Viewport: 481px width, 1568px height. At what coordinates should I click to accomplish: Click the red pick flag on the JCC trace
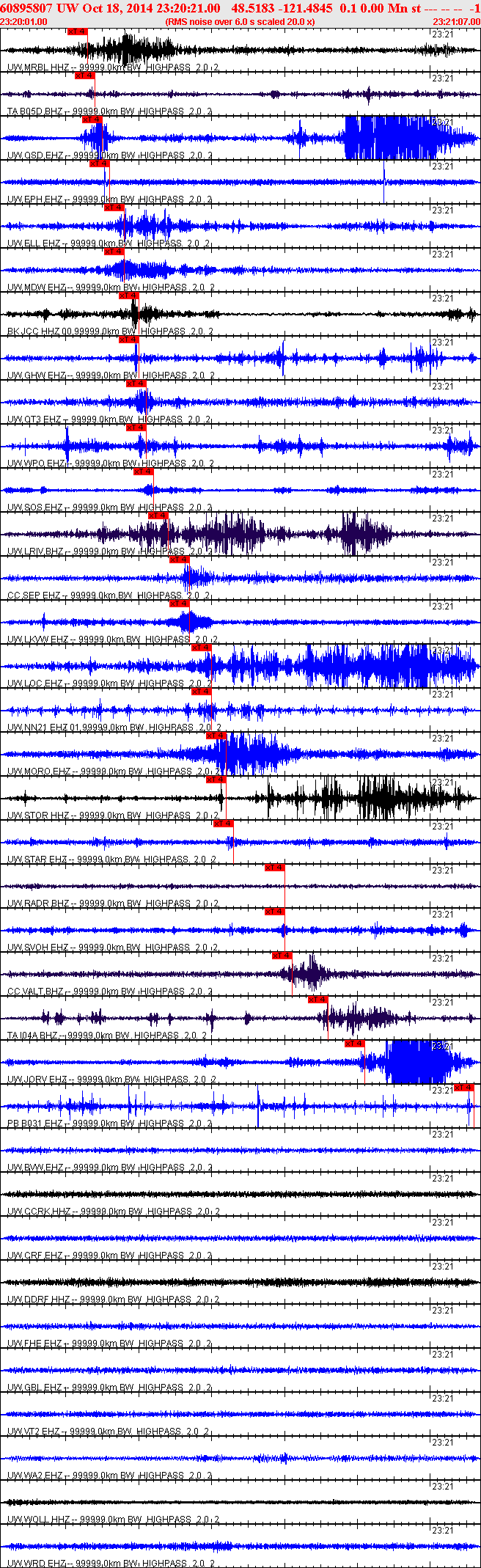click(128, 296)
